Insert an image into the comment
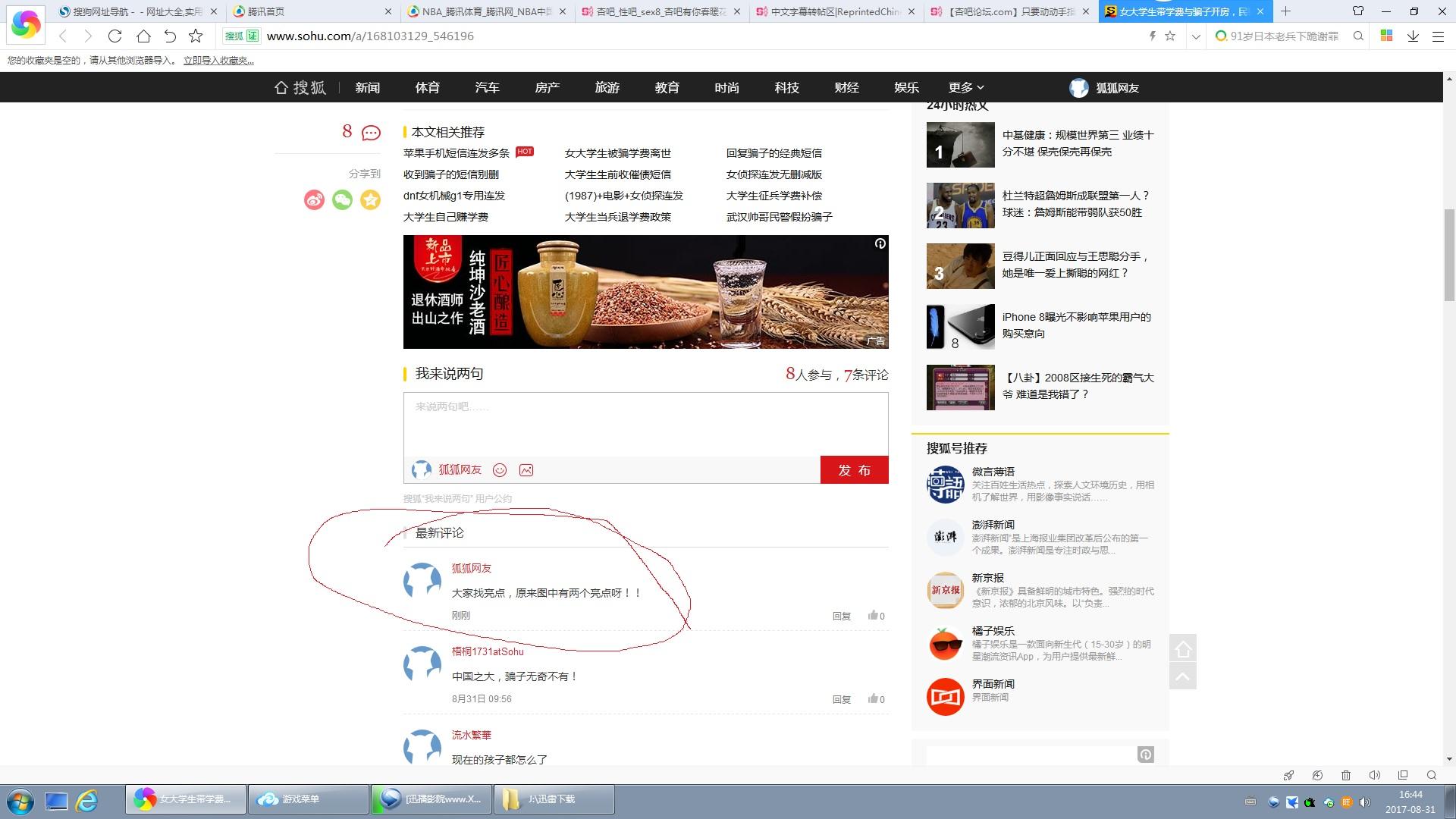Viewport: 1456px width, 819px height. click(526, 469)
